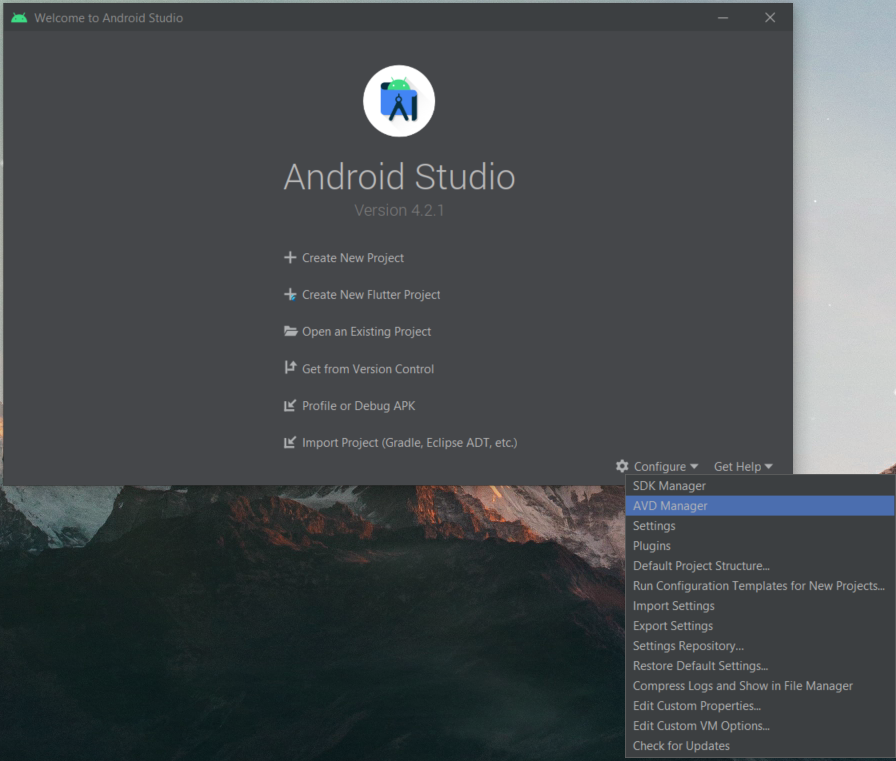Launch AVD Manager from the menu
The image size is (896, 761).
click(760, 506)
